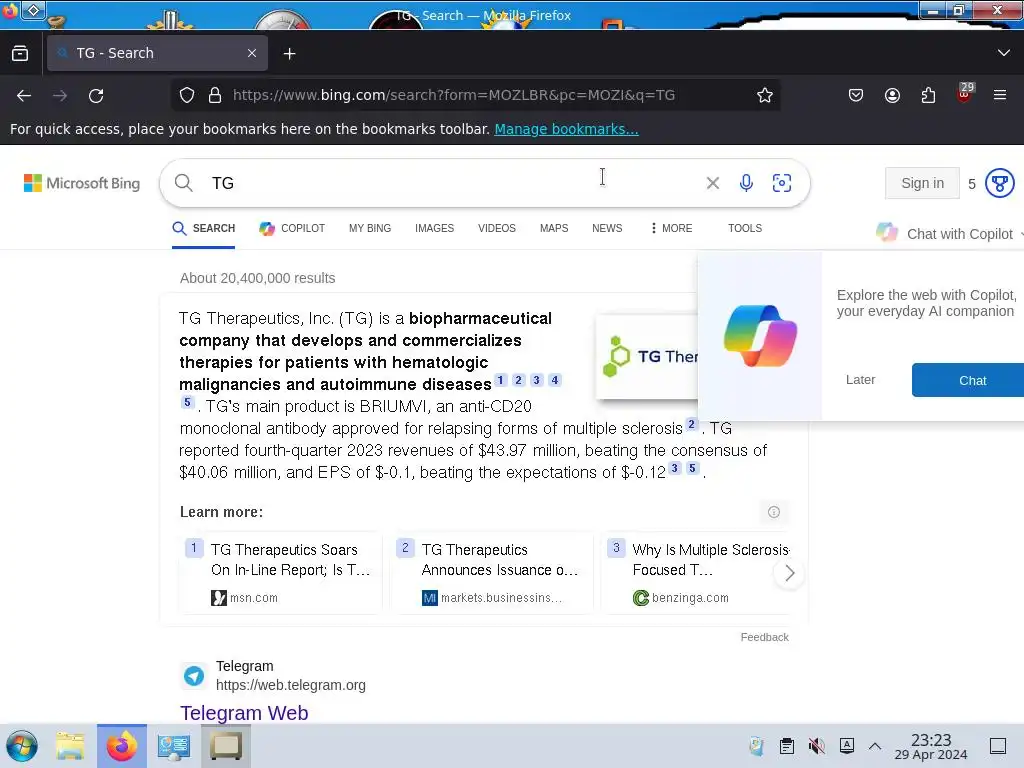Clear the Bing search query
The image size is (1024, 768).
[x=712, y=184]
